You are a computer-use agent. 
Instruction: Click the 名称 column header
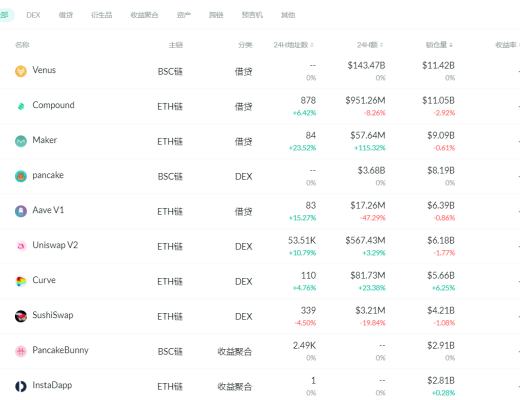pyautogui.click(x=22, y=45)
